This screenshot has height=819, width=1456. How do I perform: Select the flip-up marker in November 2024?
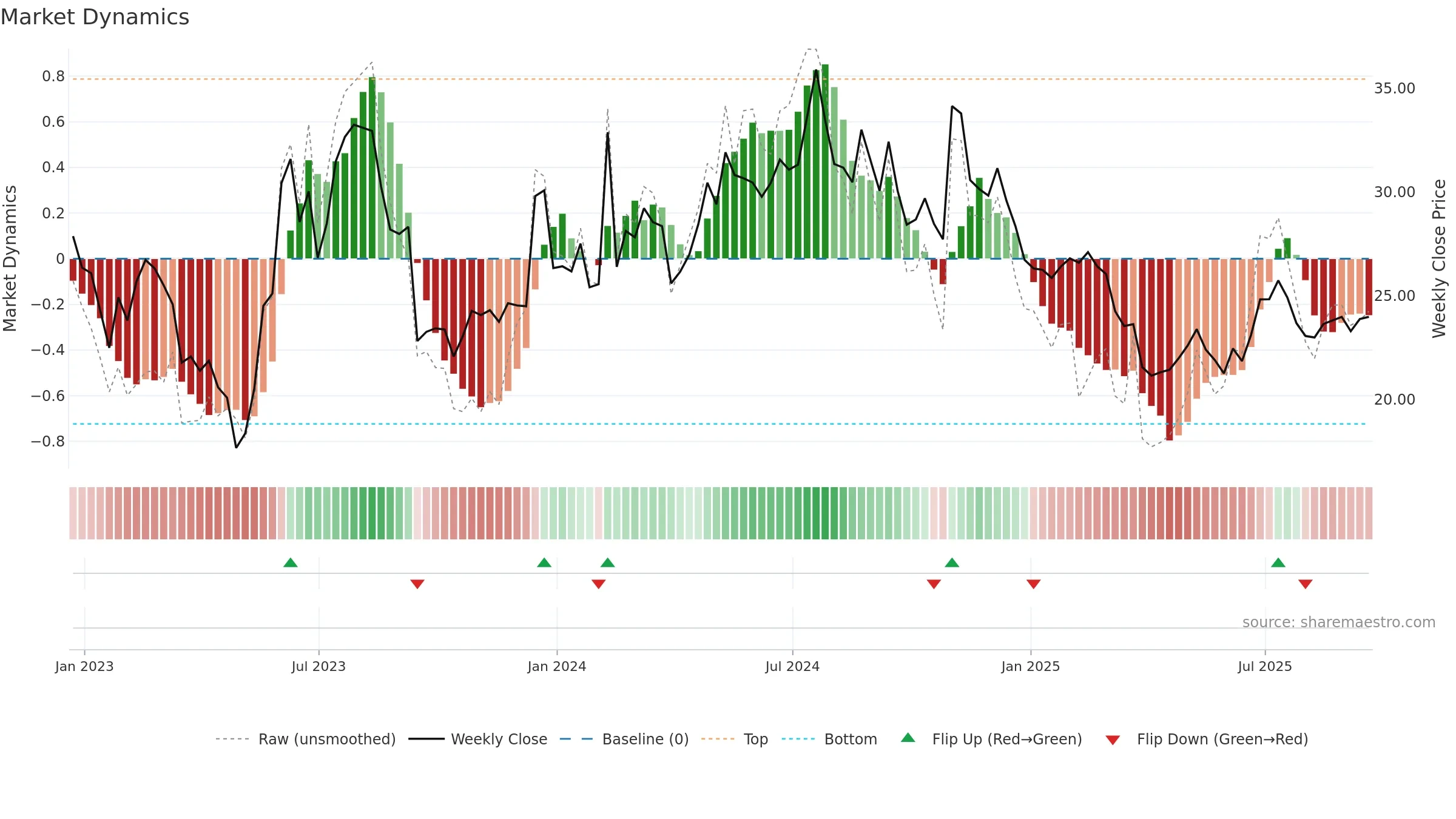point(952,562)
